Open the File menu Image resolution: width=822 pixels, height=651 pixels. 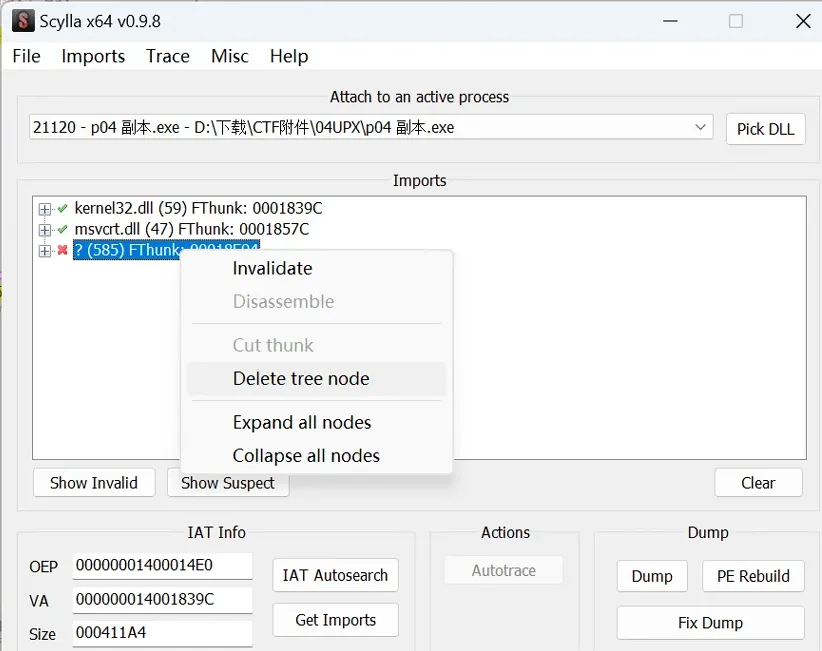coord(26,56)
